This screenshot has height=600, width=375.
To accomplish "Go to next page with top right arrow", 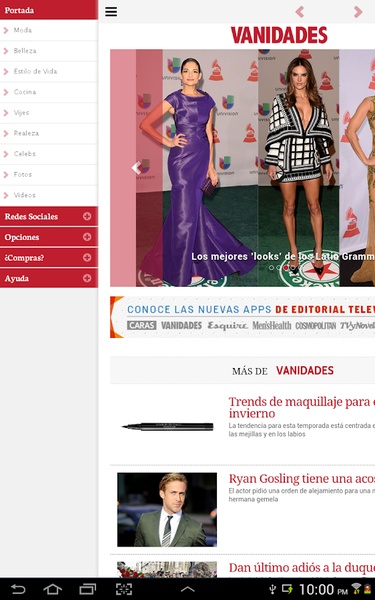I will point(358,12).
